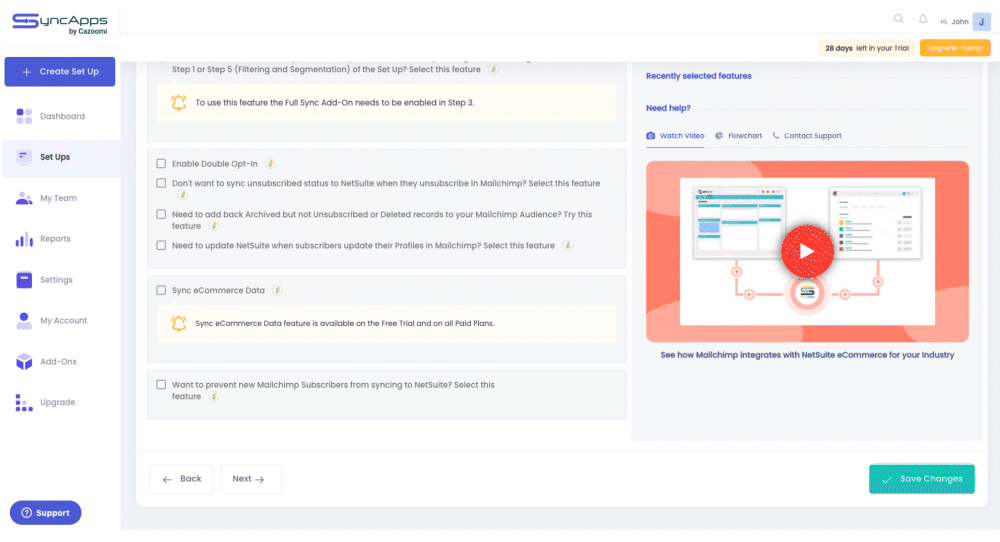
Task: Check prevent new Mailchimp Subscribers syncing
Action: tap(161, 385)
